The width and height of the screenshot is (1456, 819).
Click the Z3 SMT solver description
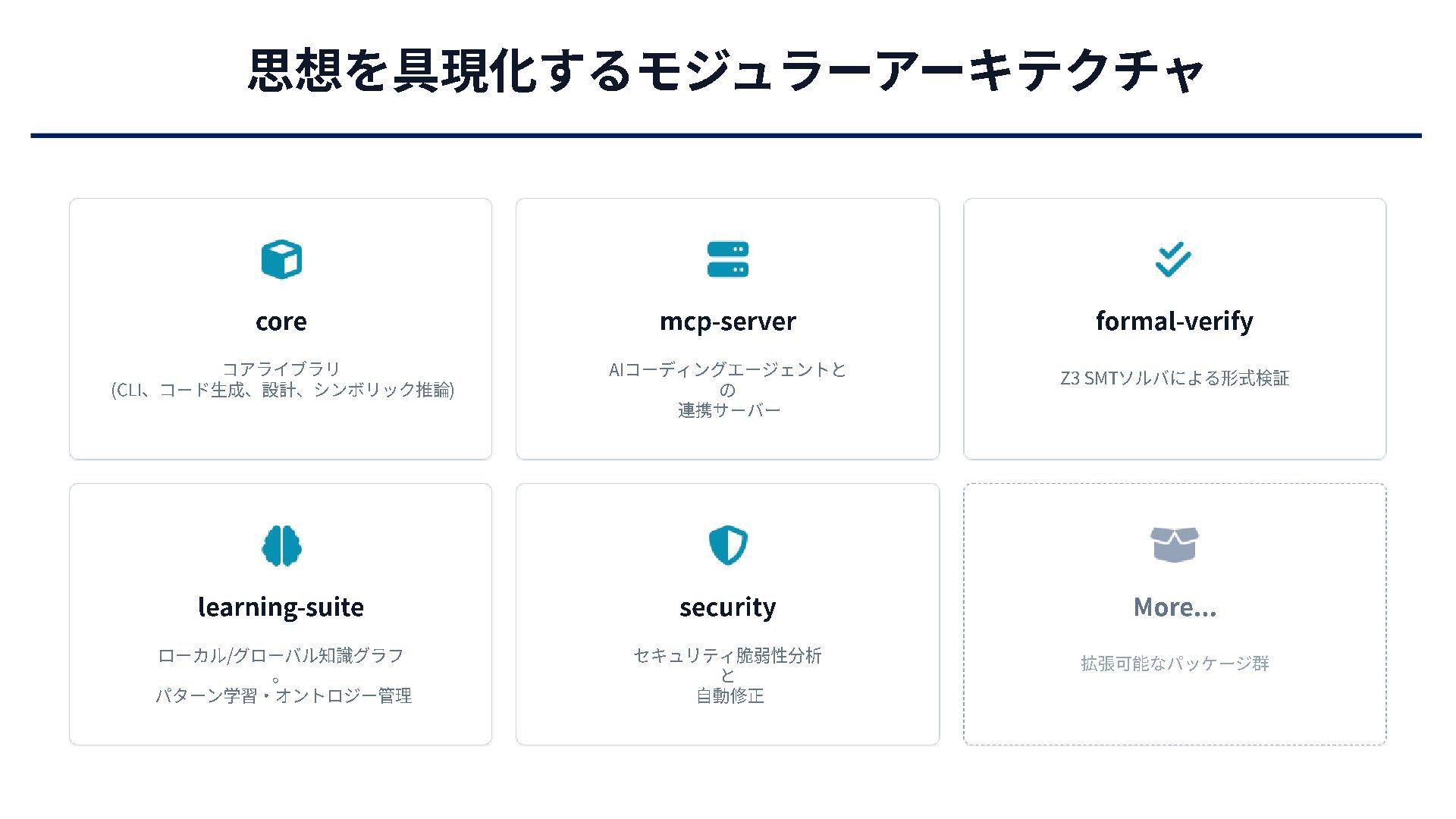click(x=1174, y=378)
